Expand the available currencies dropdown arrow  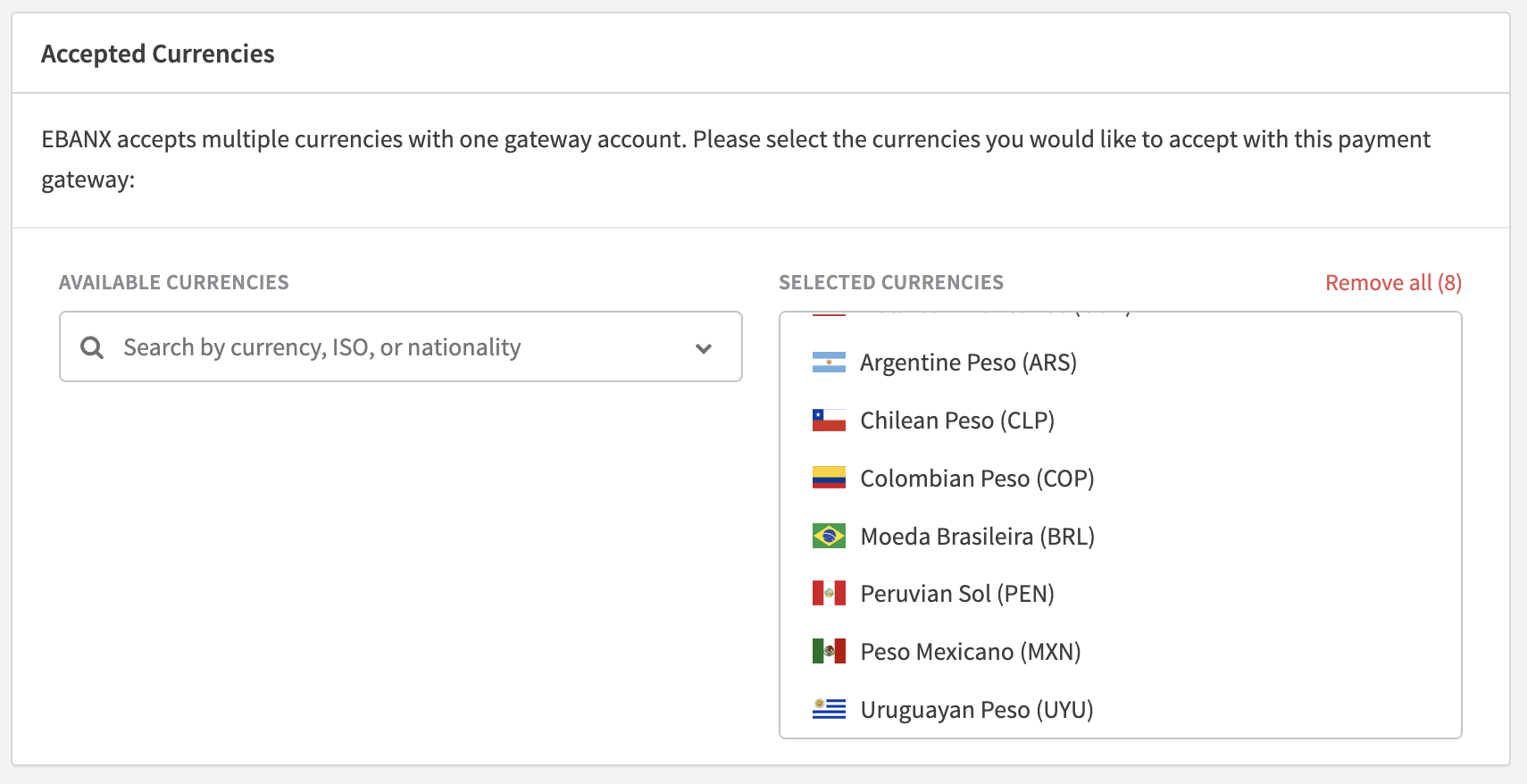click(x=704, y=348)
